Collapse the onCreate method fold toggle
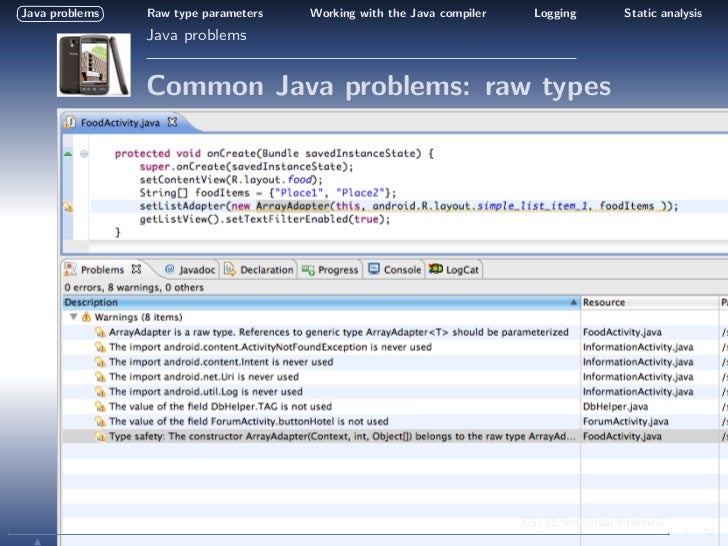728x546 pixels. [84, 154]
